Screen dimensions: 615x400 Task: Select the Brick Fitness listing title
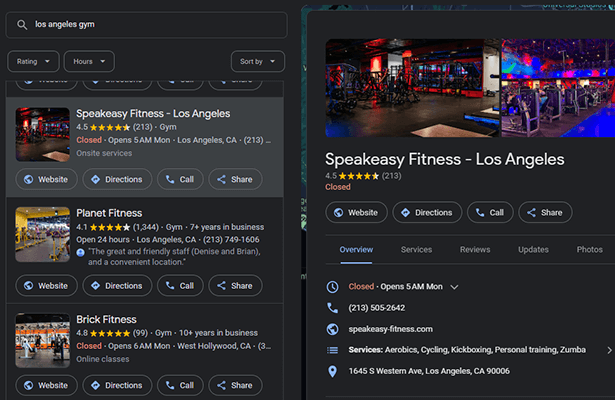106,320
